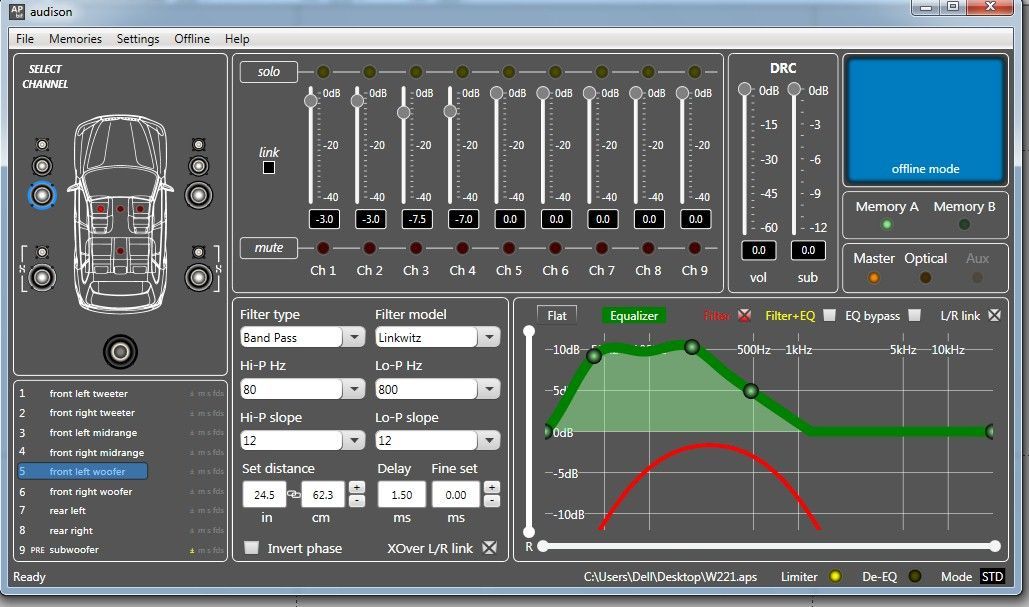Click the Equalizer button
This screenshot has width=1029, height=607.
click(x=634, y=316)
